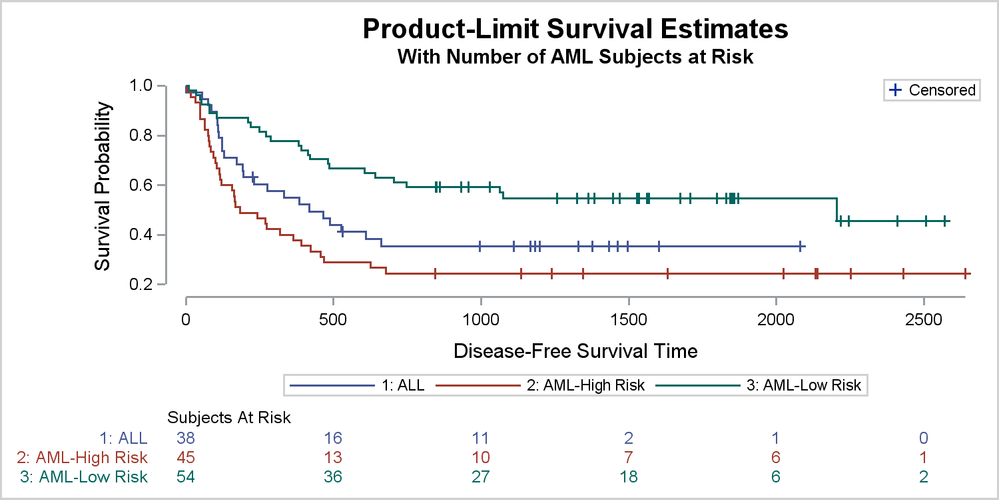Click the 1500 tick label on the x-axis
Viewport: 999px width, 500px height.
628,318
